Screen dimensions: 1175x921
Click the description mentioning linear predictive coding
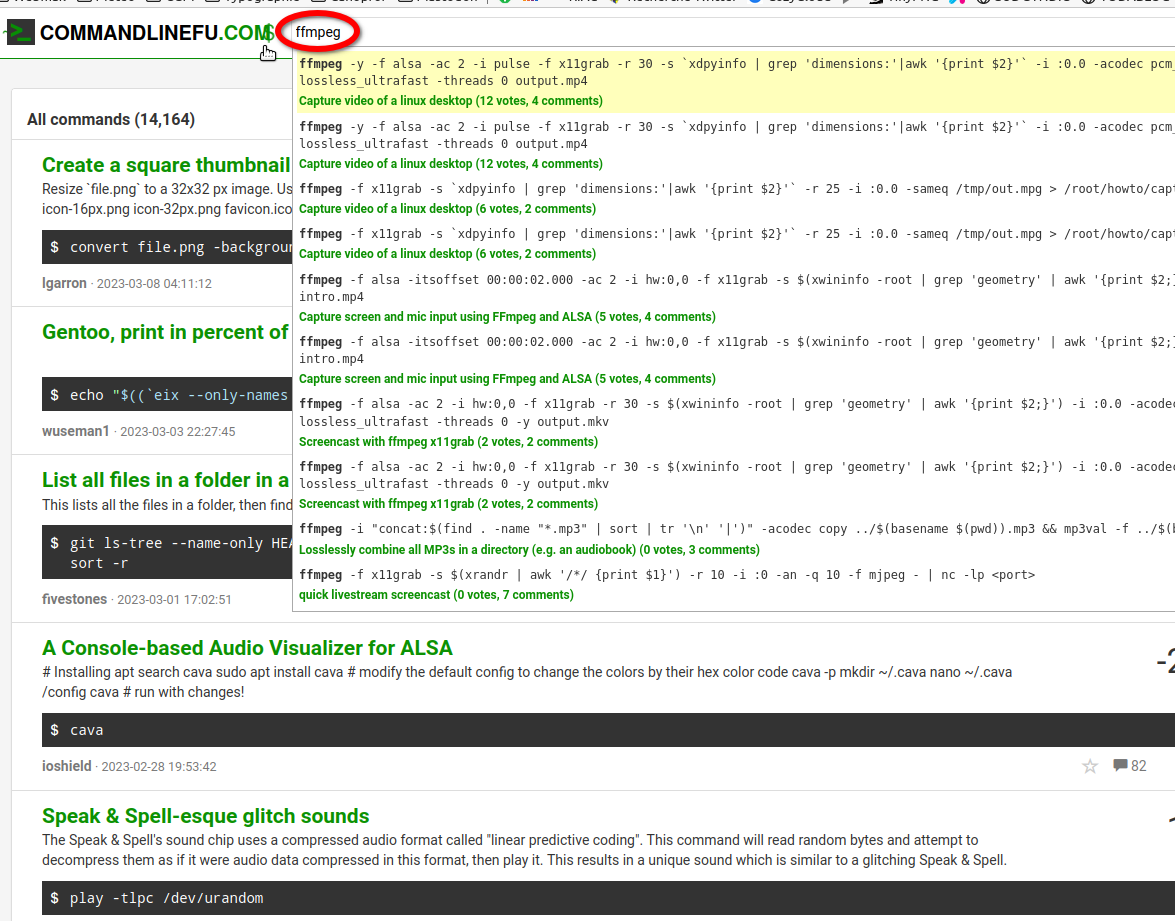click(525, 850)
